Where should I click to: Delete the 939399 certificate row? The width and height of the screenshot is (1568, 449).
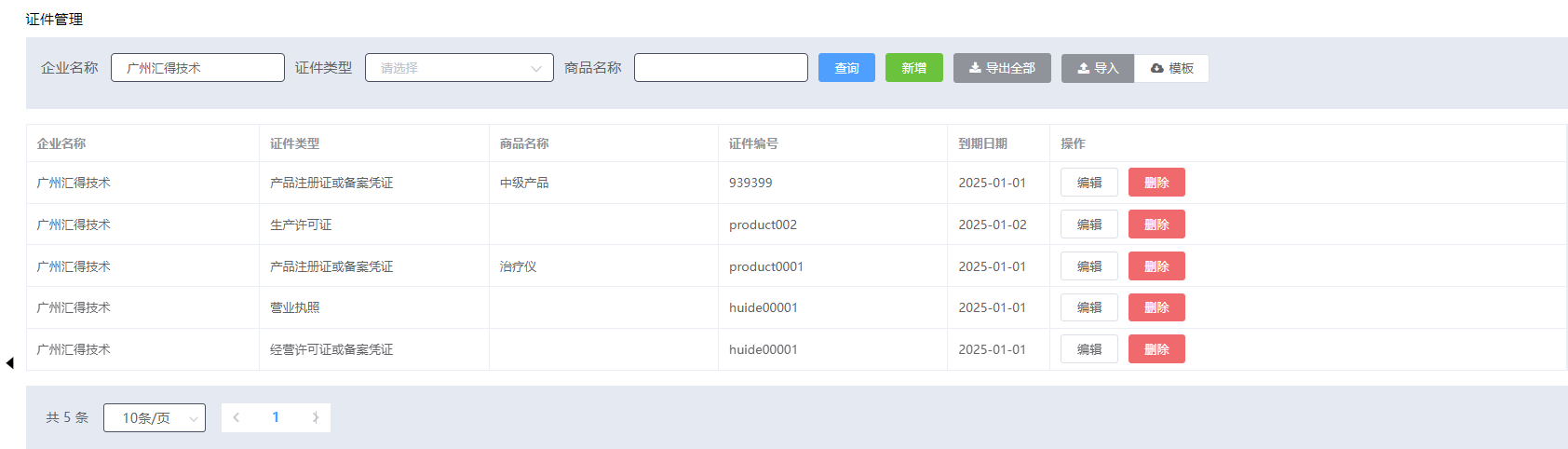[x=1156, y=183]
